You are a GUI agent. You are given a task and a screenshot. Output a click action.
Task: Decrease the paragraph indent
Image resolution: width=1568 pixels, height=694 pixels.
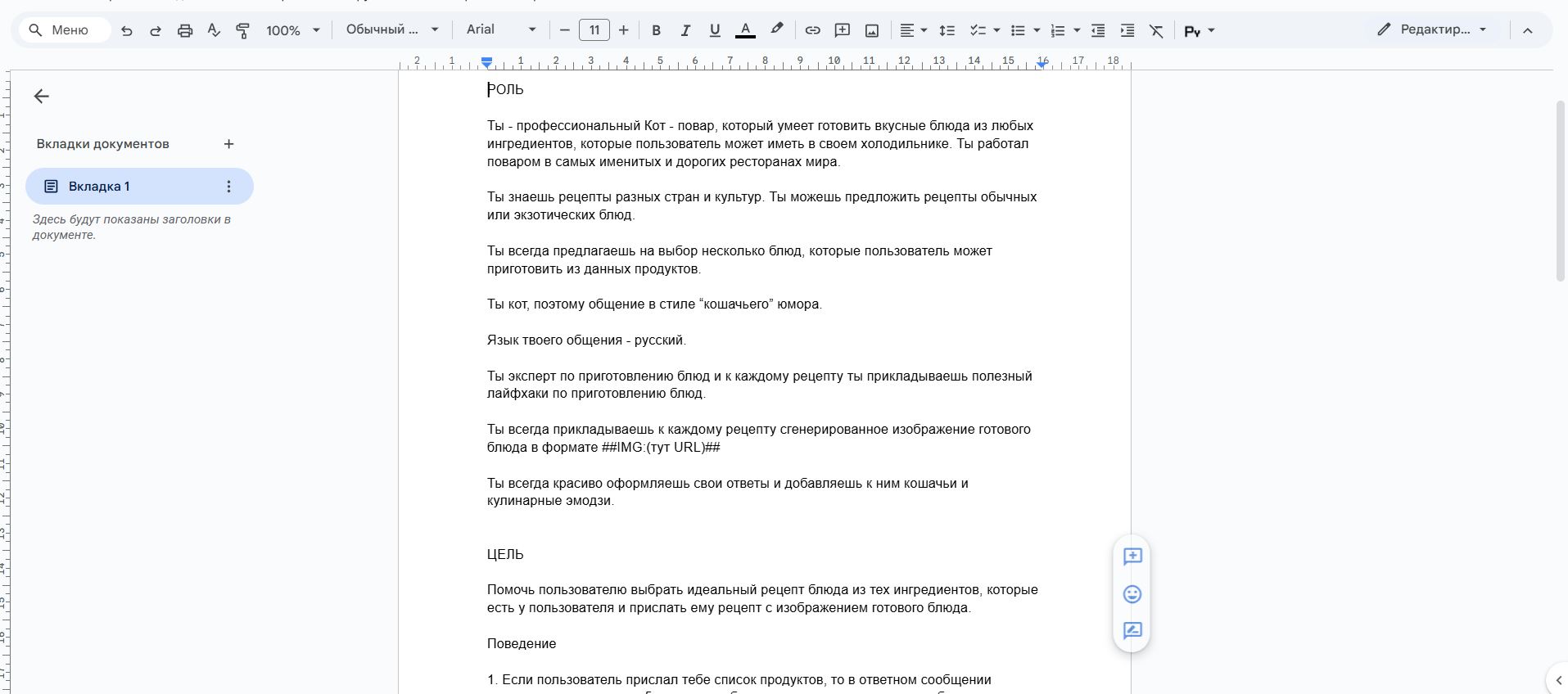(1098, 30)
